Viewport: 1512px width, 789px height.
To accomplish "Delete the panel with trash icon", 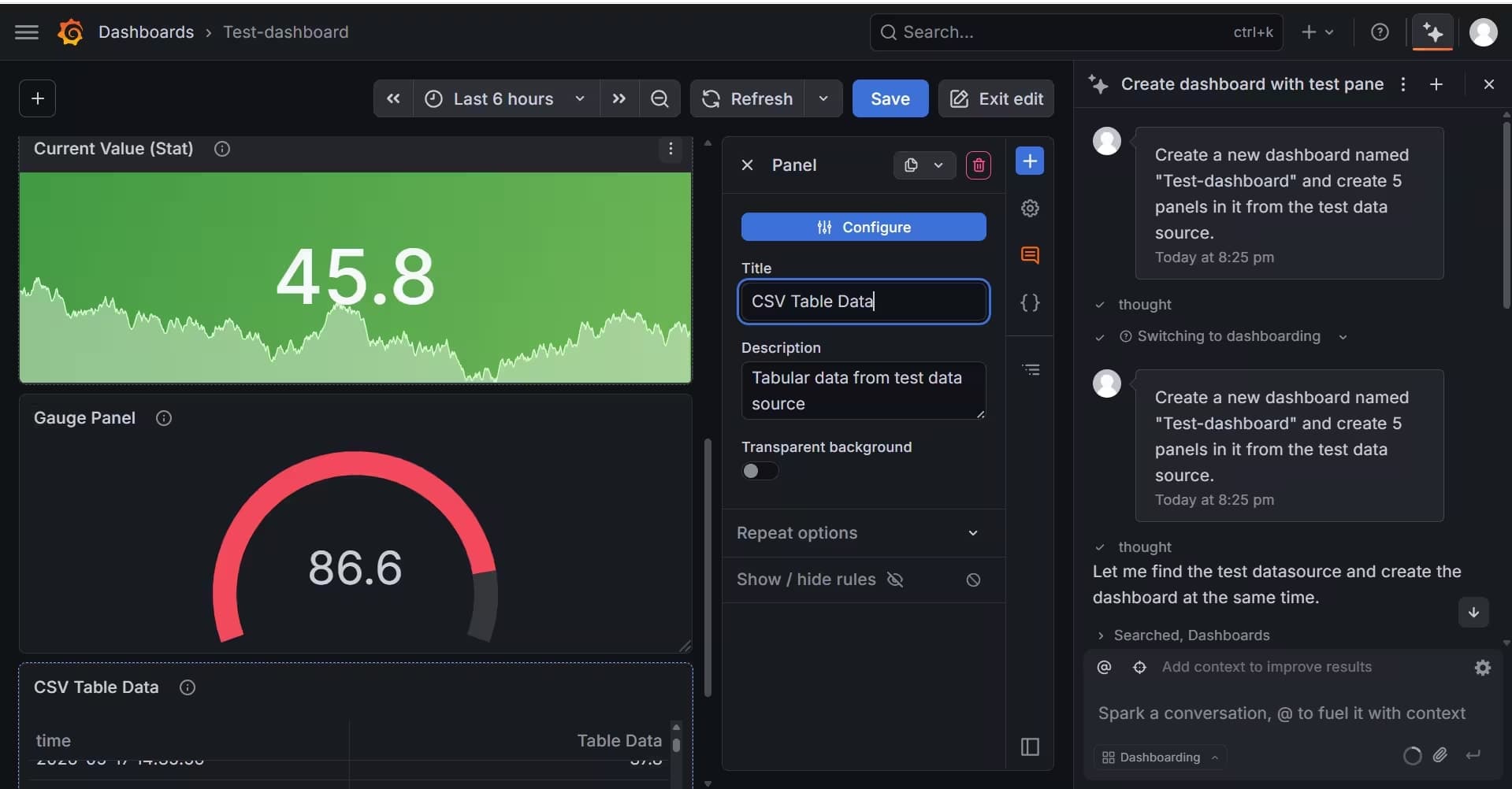I will click(x=979, y=165).
